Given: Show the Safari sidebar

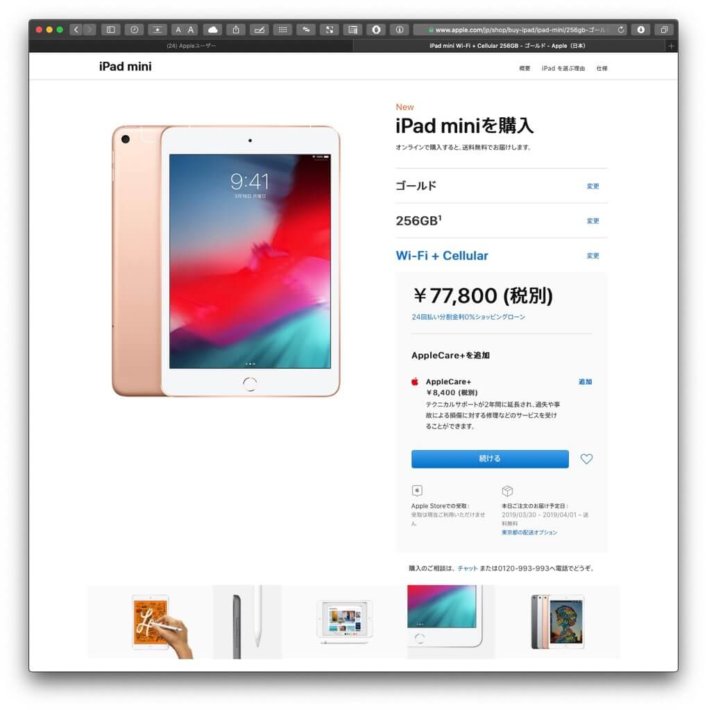Looking at the screenshot, I should 111,30.
